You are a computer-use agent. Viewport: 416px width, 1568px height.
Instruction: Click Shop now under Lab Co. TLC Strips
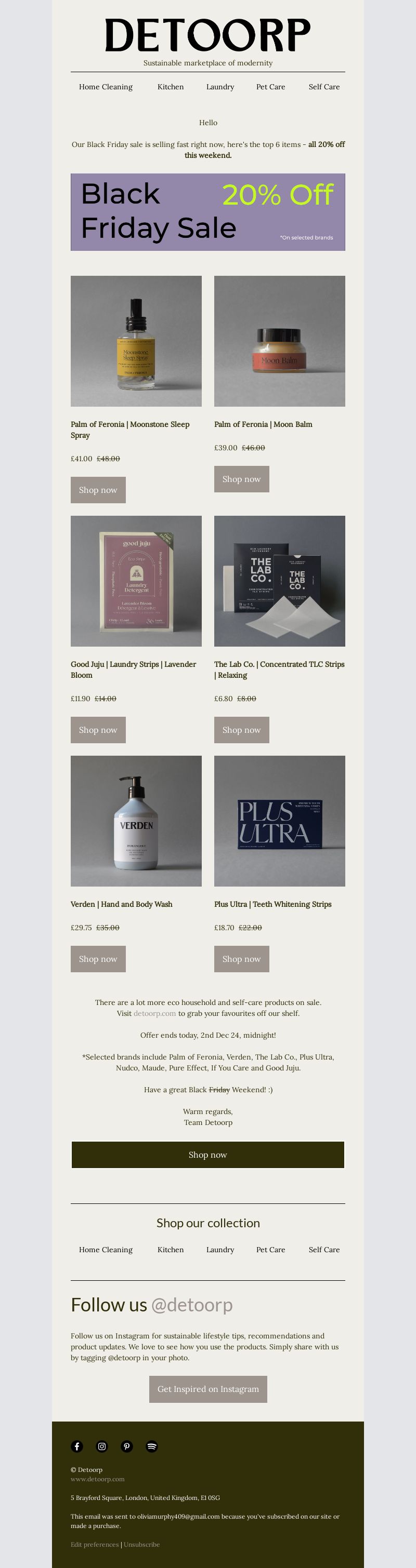coord(242,730)
